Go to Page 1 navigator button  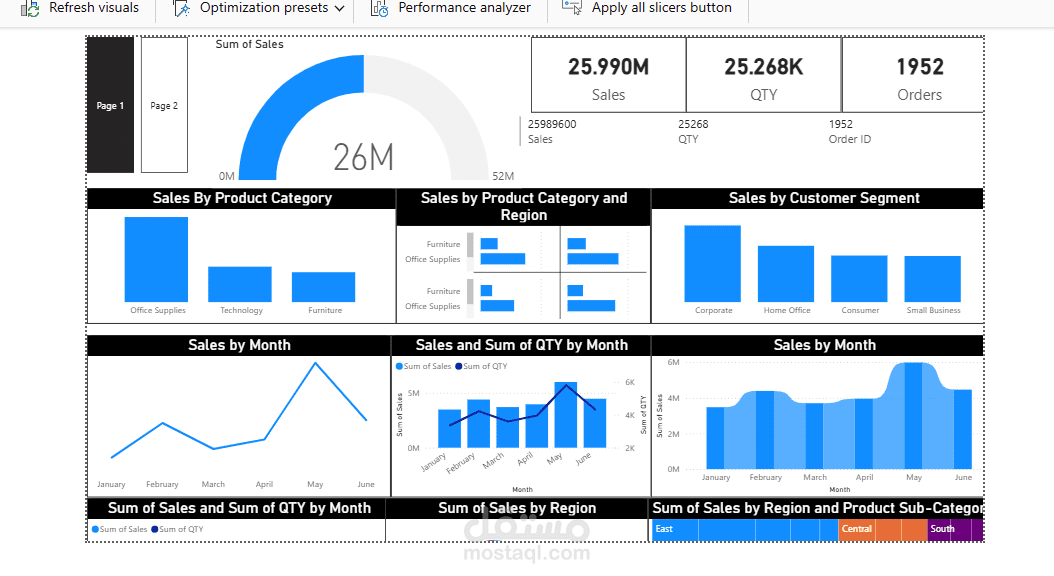tap(110, 106)
